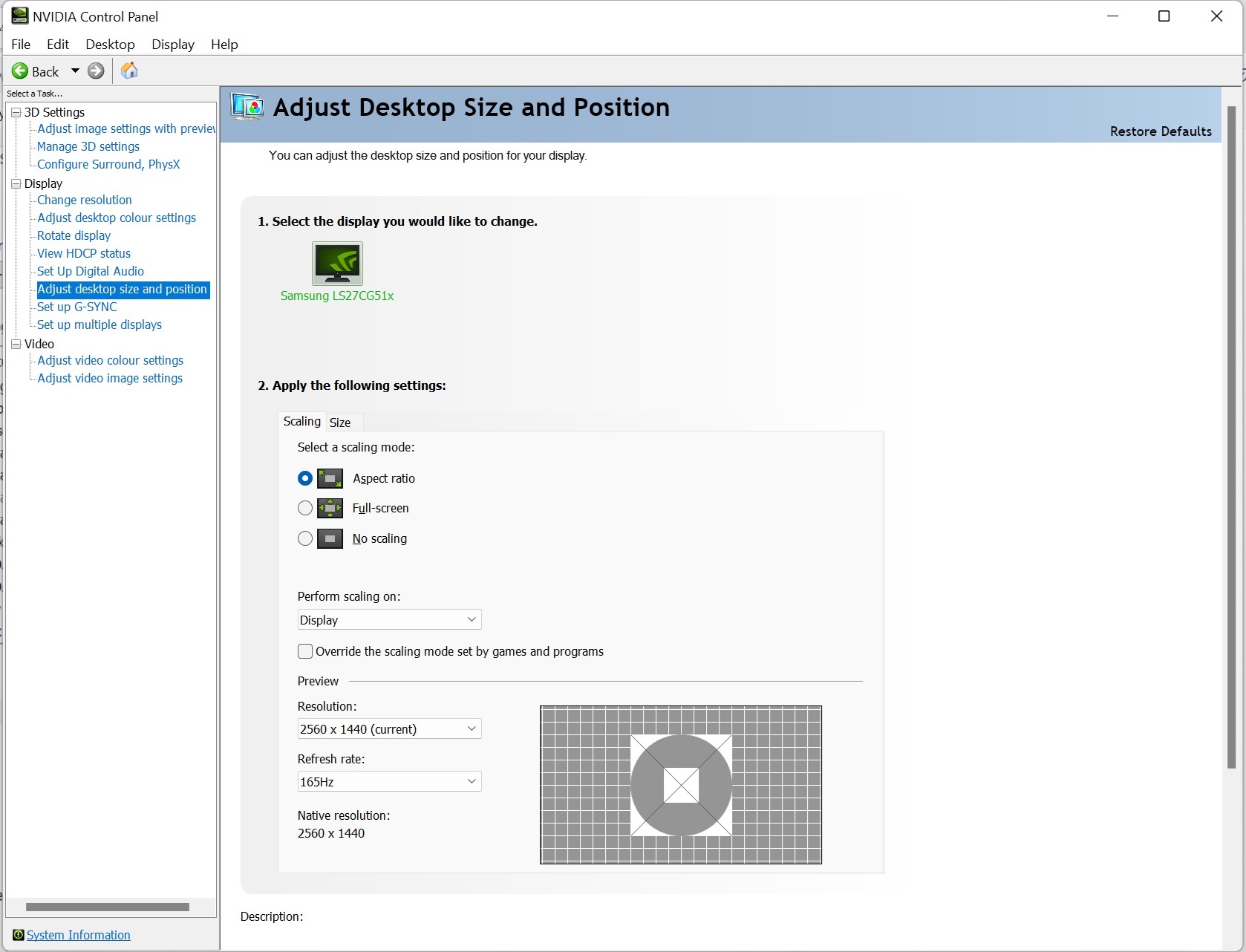
Task: Open the Home icon in toolbar
Action: [x=129, y=71]
